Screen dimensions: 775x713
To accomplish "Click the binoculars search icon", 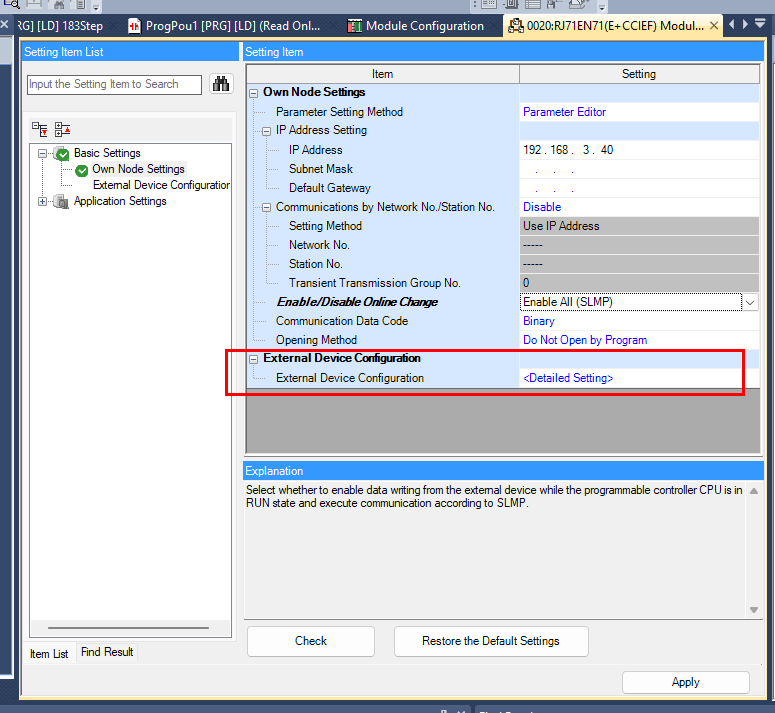I will [x=221, y=84].
